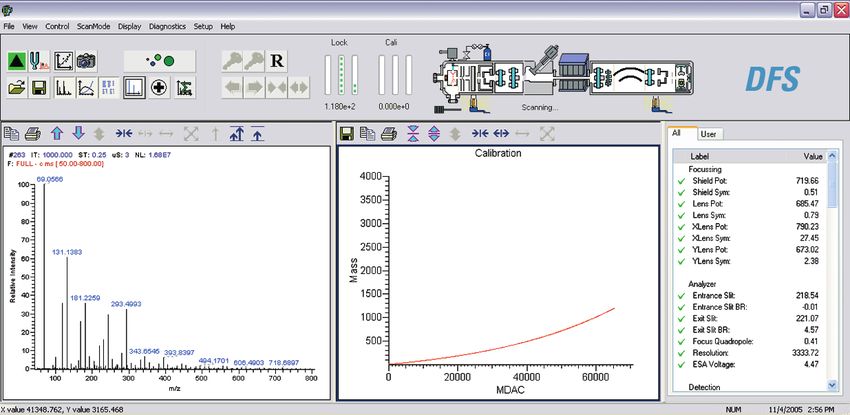Select the ESA Voltage row

[751, 365]
